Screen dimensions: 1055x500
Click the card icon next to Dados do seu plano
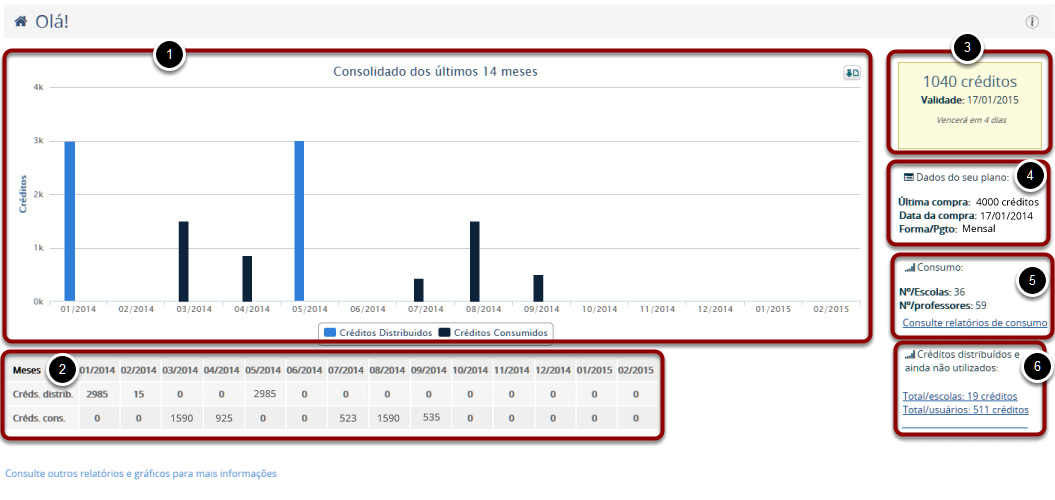pos(909,177)
